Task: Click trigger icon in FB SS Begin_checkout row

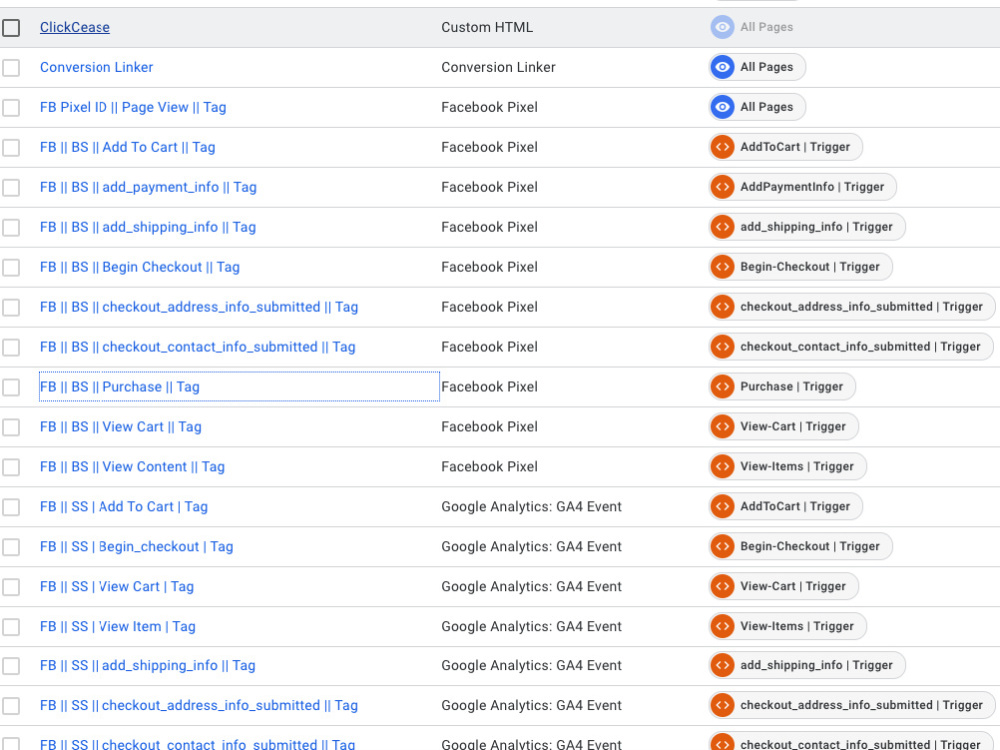Action: (x=722, y=547)
